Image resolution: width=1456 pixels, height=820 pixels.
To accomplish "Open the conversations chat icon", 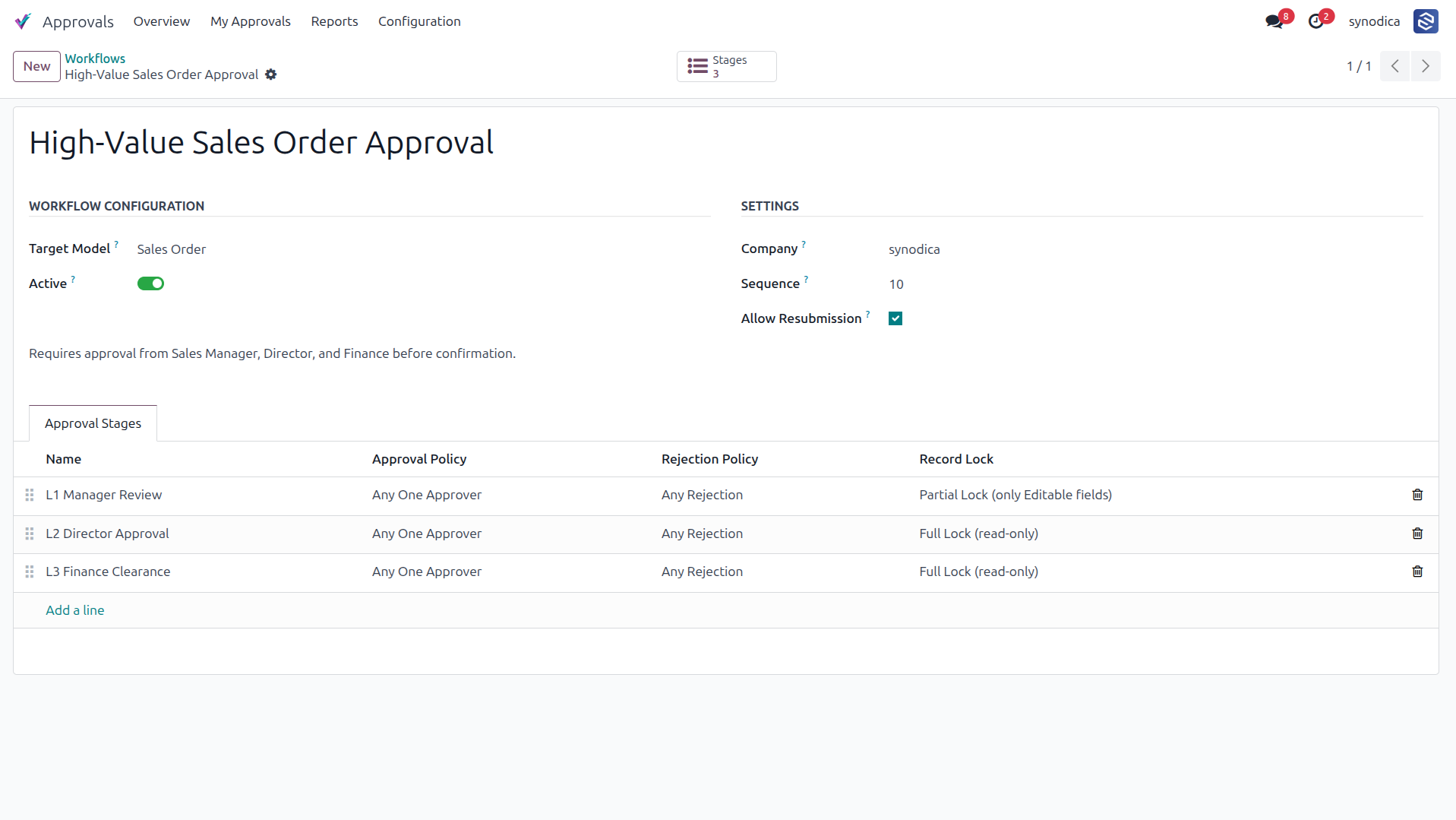I will pyautogui.click(x=1274, y=21).
